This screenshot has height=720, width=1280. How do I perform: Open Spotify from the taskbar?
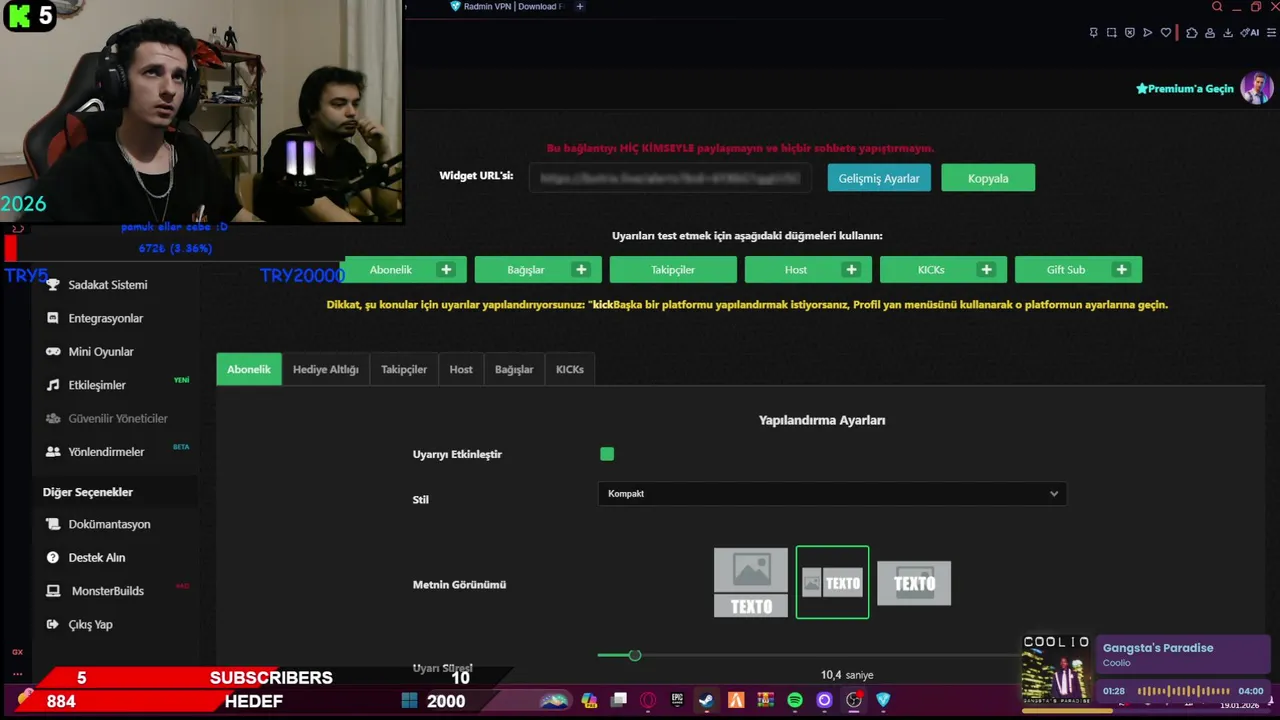pos(795,701)
